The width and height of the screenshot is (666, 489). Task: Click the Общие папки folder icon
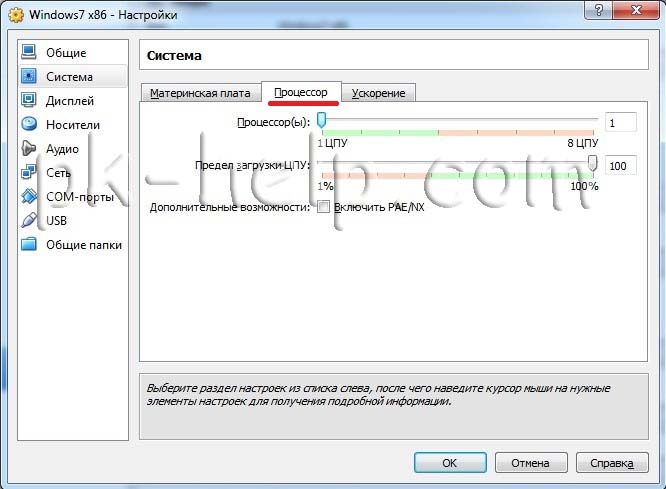[29, 244]
